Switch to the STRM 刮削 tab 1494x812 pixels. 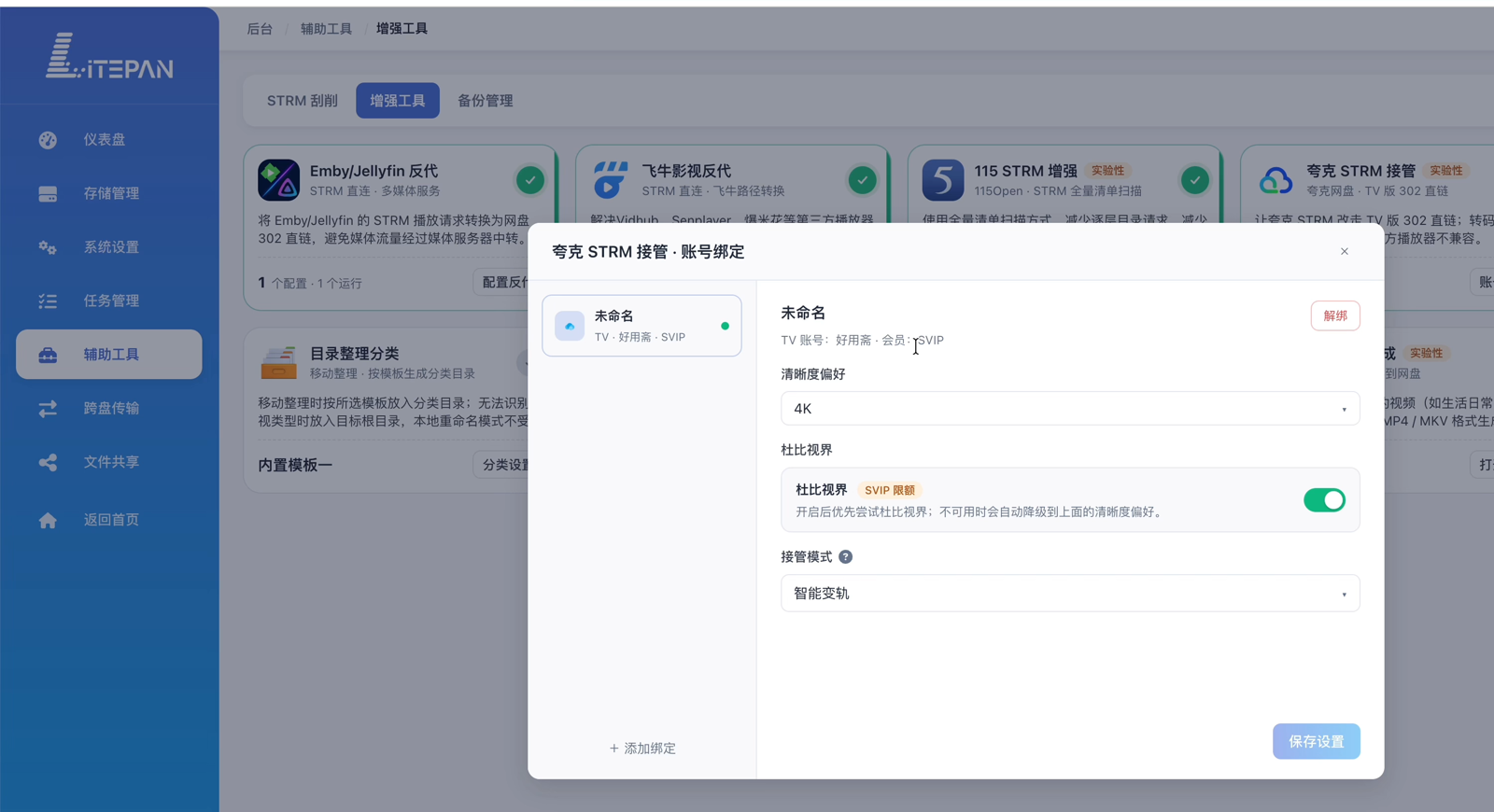pos(302,101)
